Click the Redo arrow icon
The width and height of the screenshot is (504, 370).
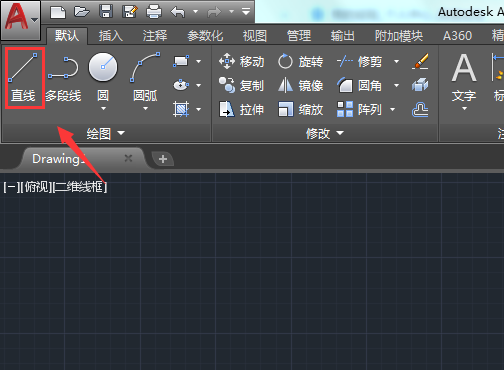point(214,13)
